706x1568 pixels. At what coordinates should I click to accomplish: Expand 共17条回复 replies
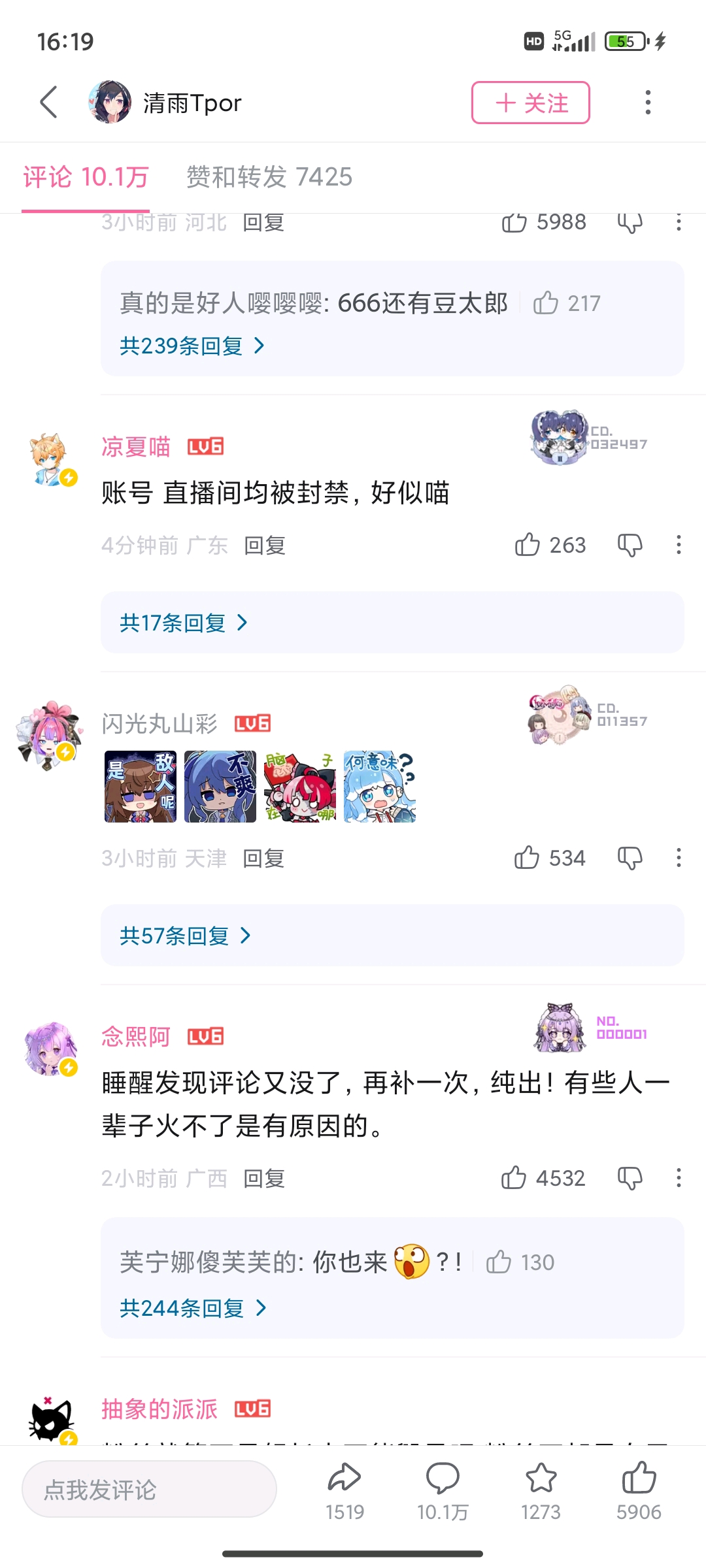tap(184, 623)
